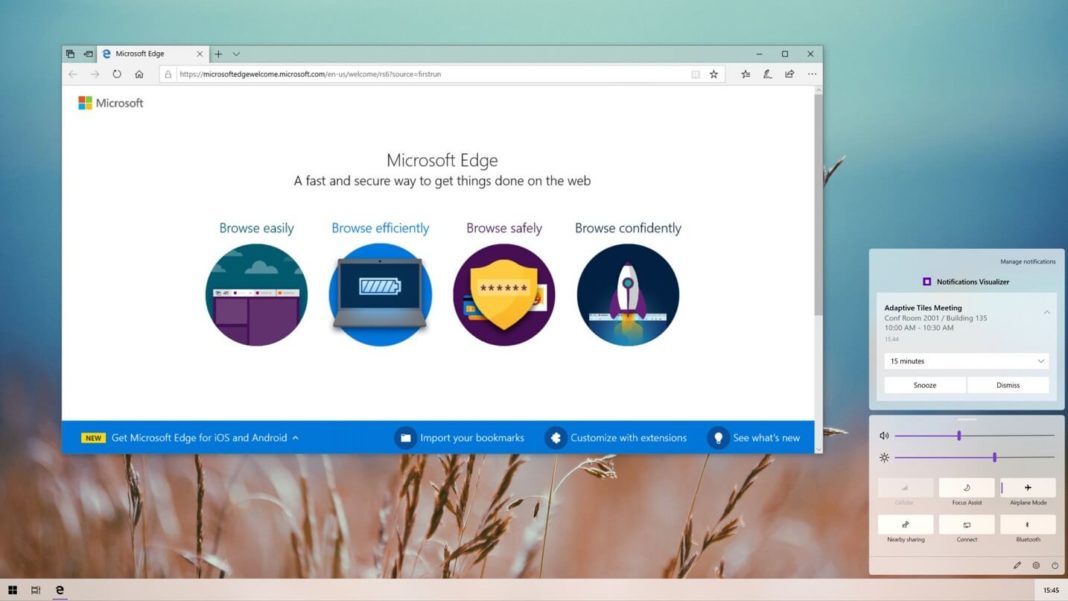Adjust the brightness slider
The height and width of the screenshot is (601, 1068).
(x=994, y=457)
